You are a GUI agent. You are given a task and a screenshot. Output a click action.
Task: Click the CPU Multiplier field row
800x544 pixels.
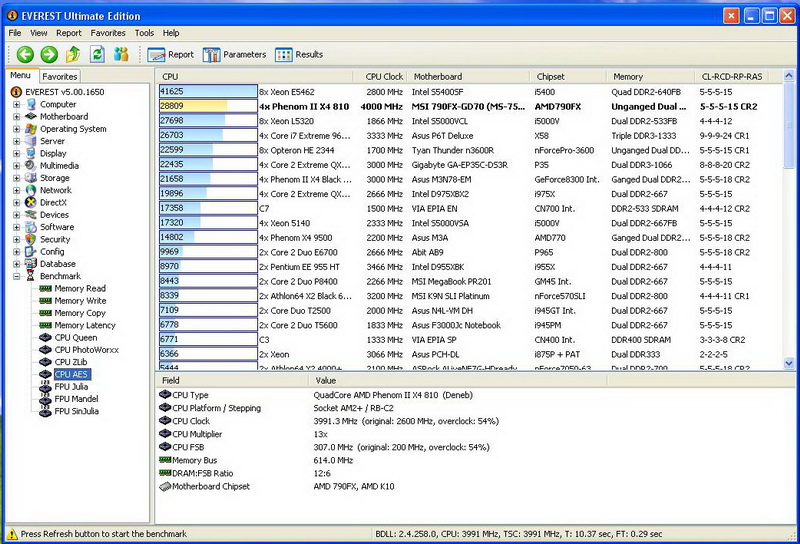click(474, 434)
